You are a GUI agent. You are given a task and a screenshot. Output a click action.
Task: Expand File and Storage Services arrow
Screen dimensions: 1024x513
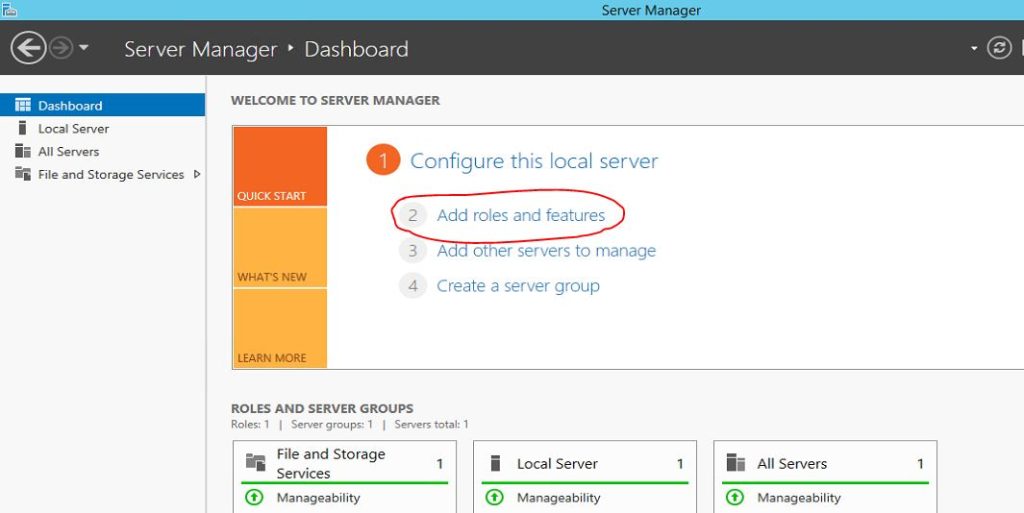tap(197, 174)
